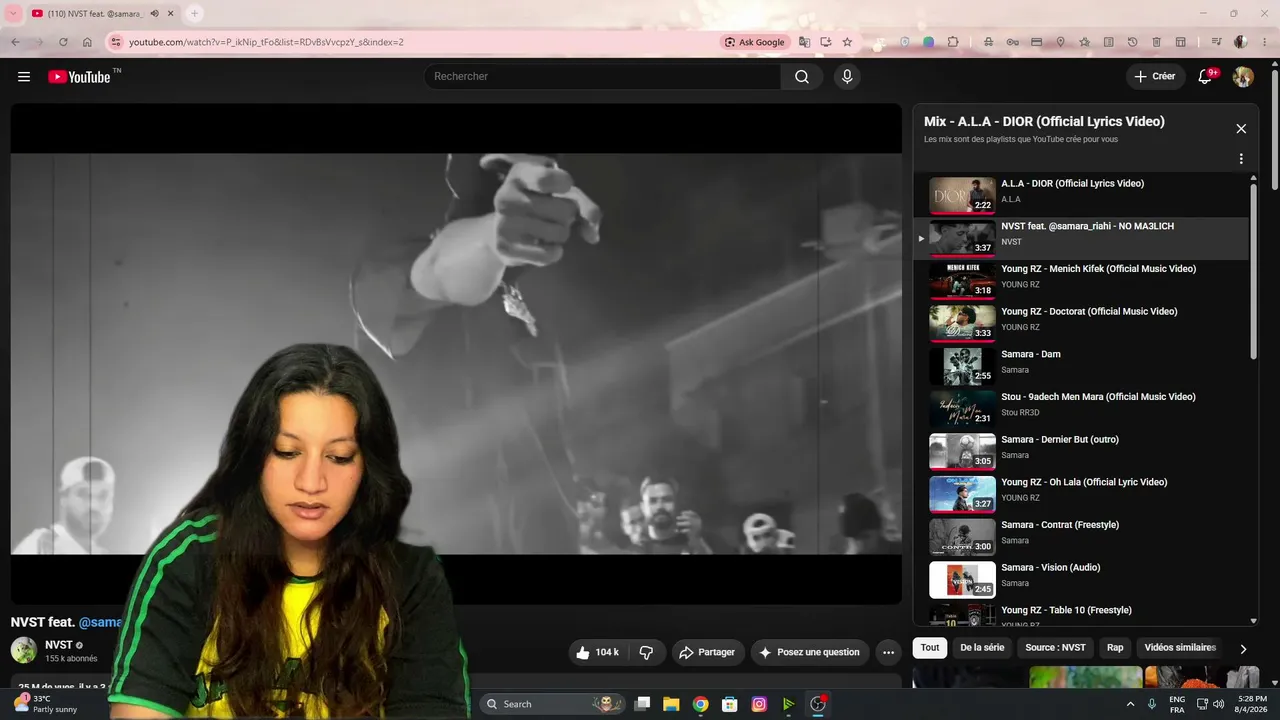Image resolution: width=1280 pixels, height=720 pixels.
Task: Open File Explorer from the taskbar
Action: [x=672, y=704]
